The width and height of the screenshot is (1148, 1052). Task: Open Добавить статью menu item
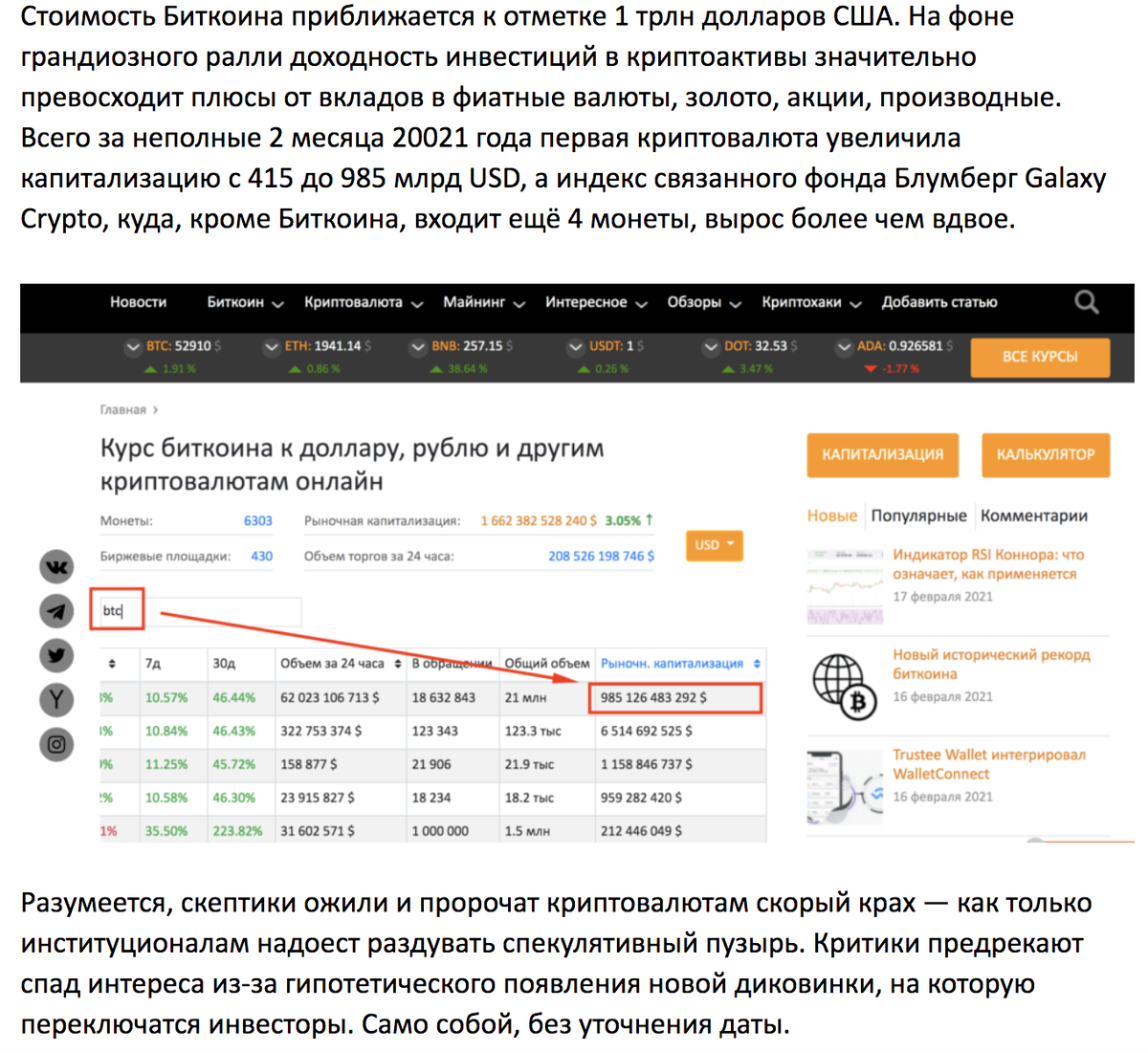click(x=939, y=302)
